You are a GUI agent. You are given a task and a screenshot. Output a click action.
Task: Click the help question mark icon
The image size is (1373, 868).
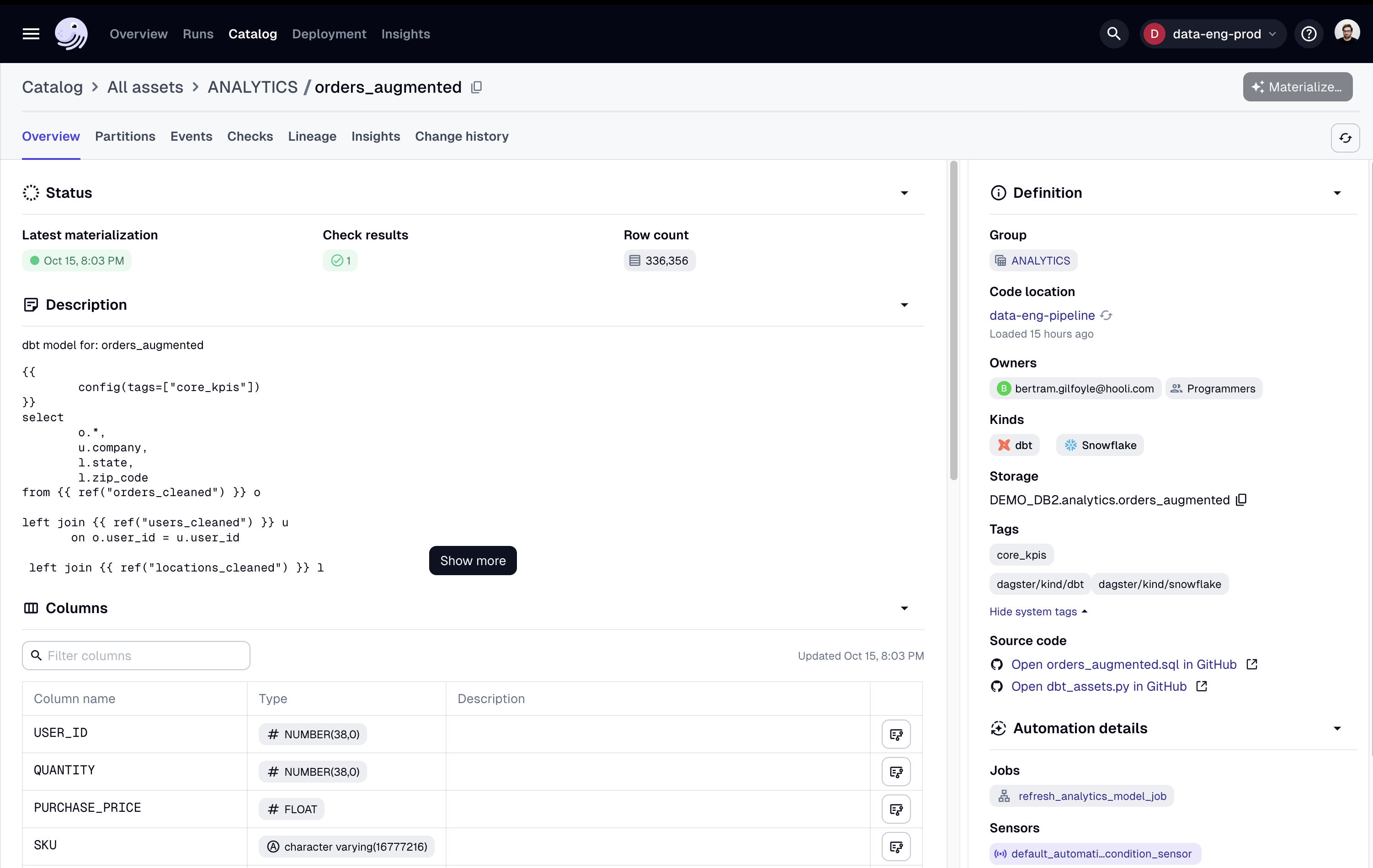click(1309, 34)
